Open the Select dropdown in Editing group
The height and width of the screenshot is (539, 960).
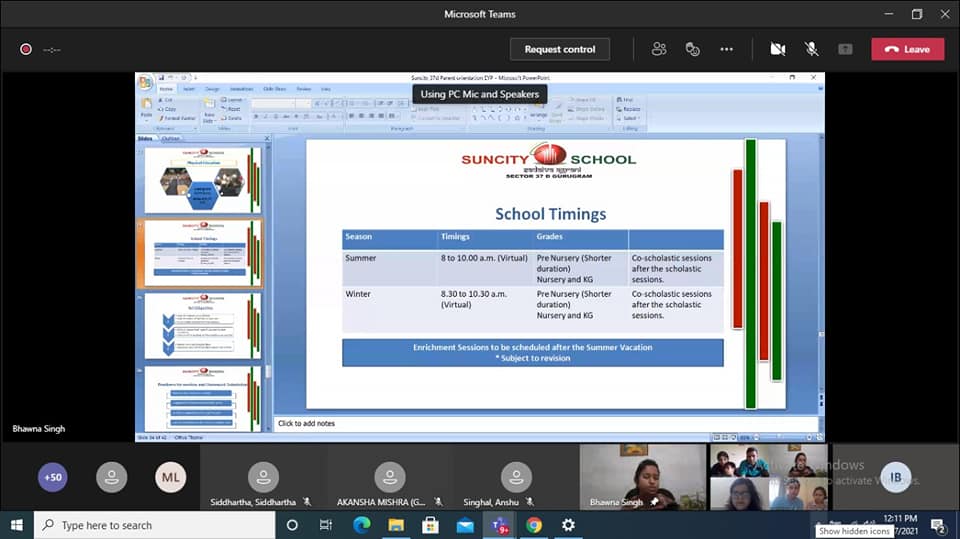(x=628, y=118)
